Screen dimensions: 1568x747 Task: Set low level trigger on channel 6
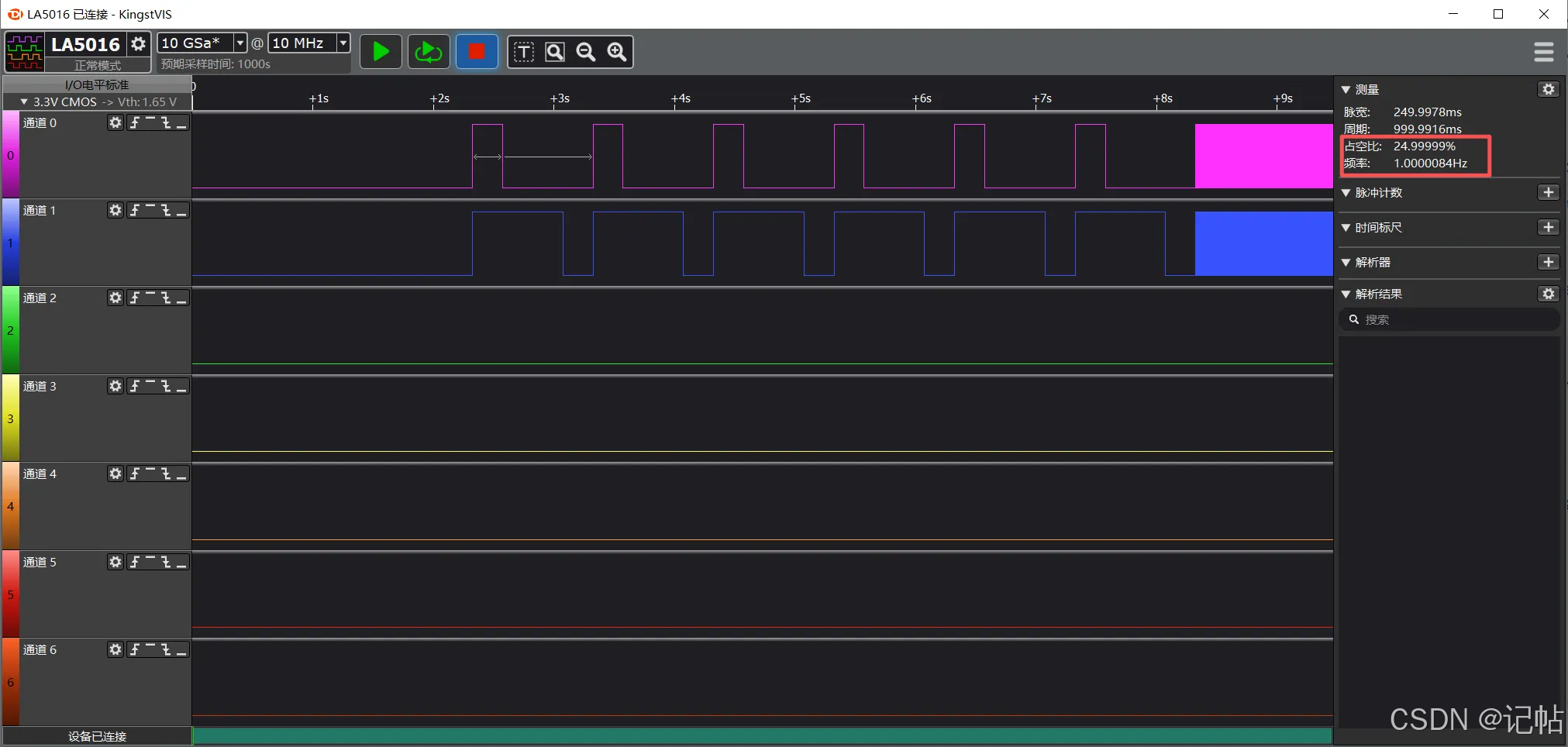(181, 649)
